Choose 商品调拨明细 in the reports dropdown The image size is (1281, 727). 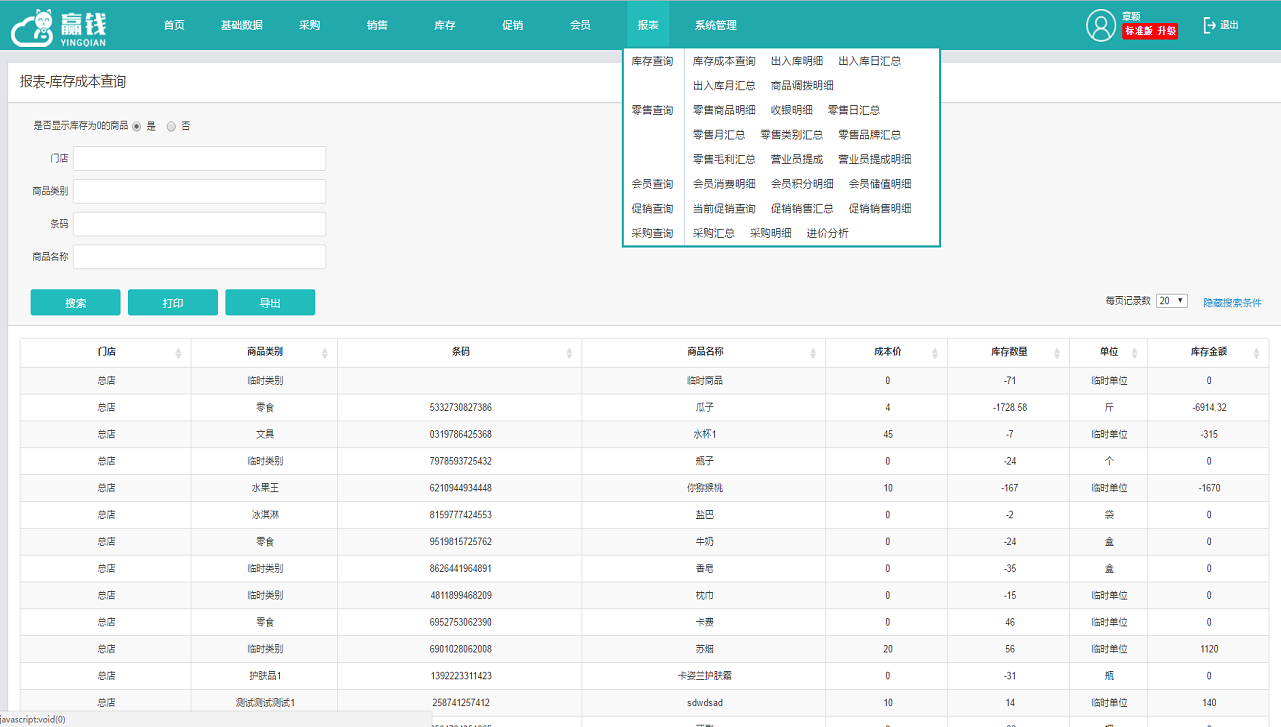[802, 86]
